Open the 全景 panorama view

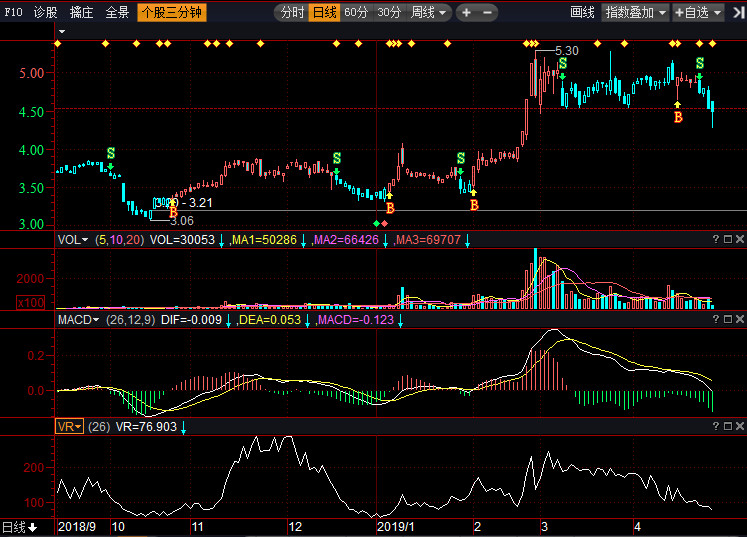pyautogui.click(x=117, y=12)
